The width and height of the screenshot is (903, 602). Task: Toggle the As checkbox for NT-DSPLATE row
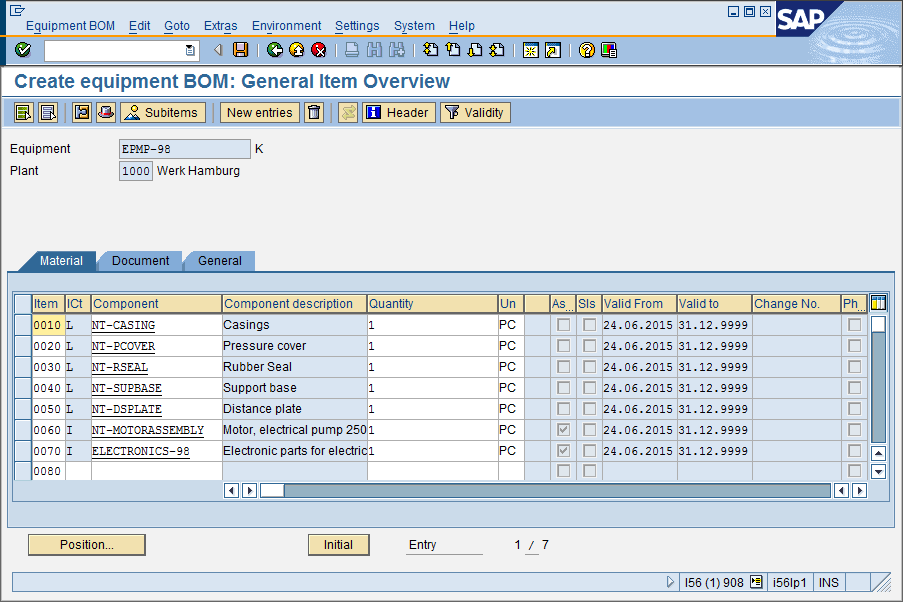tap(563, 409)
